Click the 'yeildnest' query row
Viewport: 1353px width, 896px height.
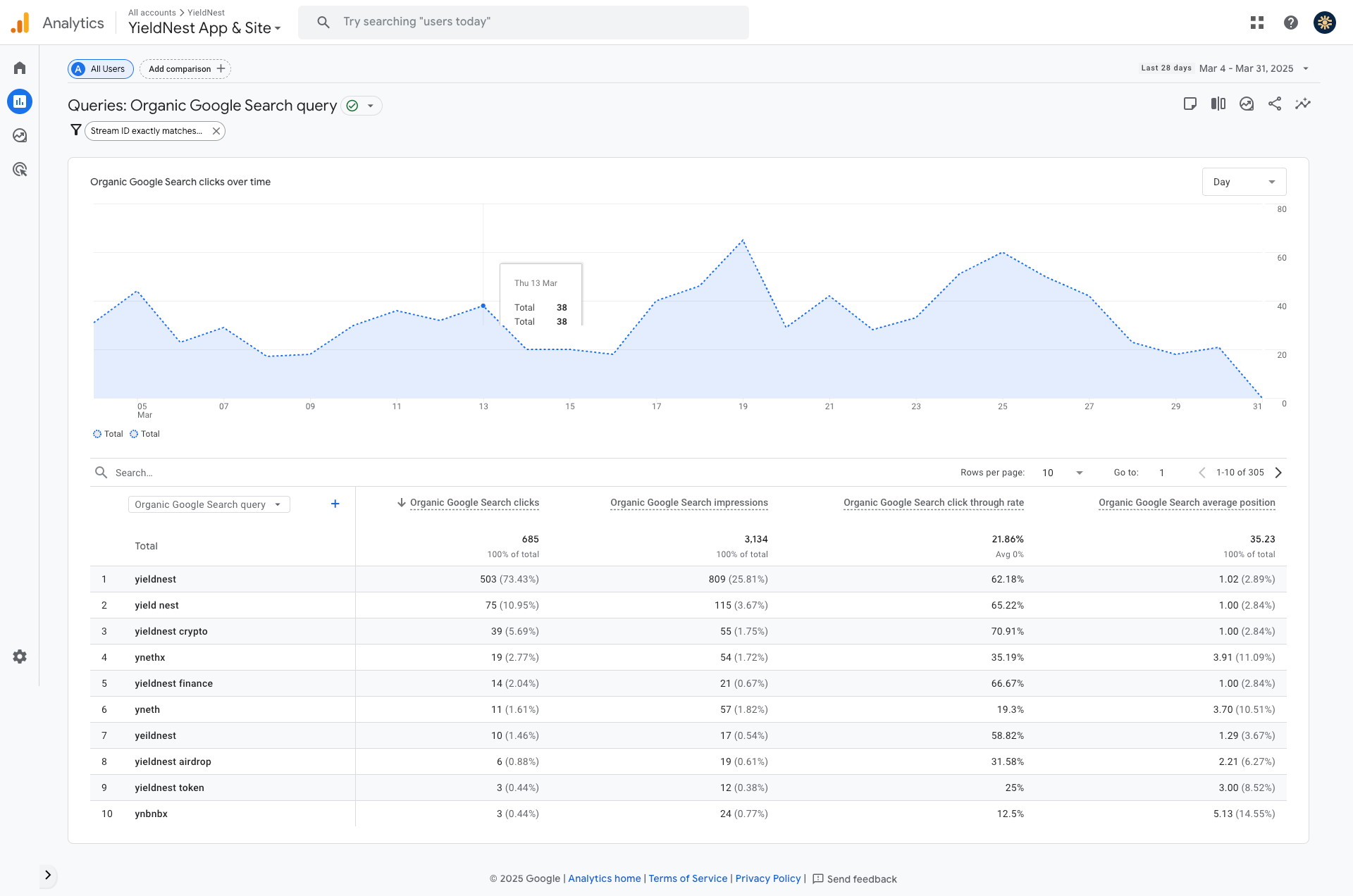point(155,735)
